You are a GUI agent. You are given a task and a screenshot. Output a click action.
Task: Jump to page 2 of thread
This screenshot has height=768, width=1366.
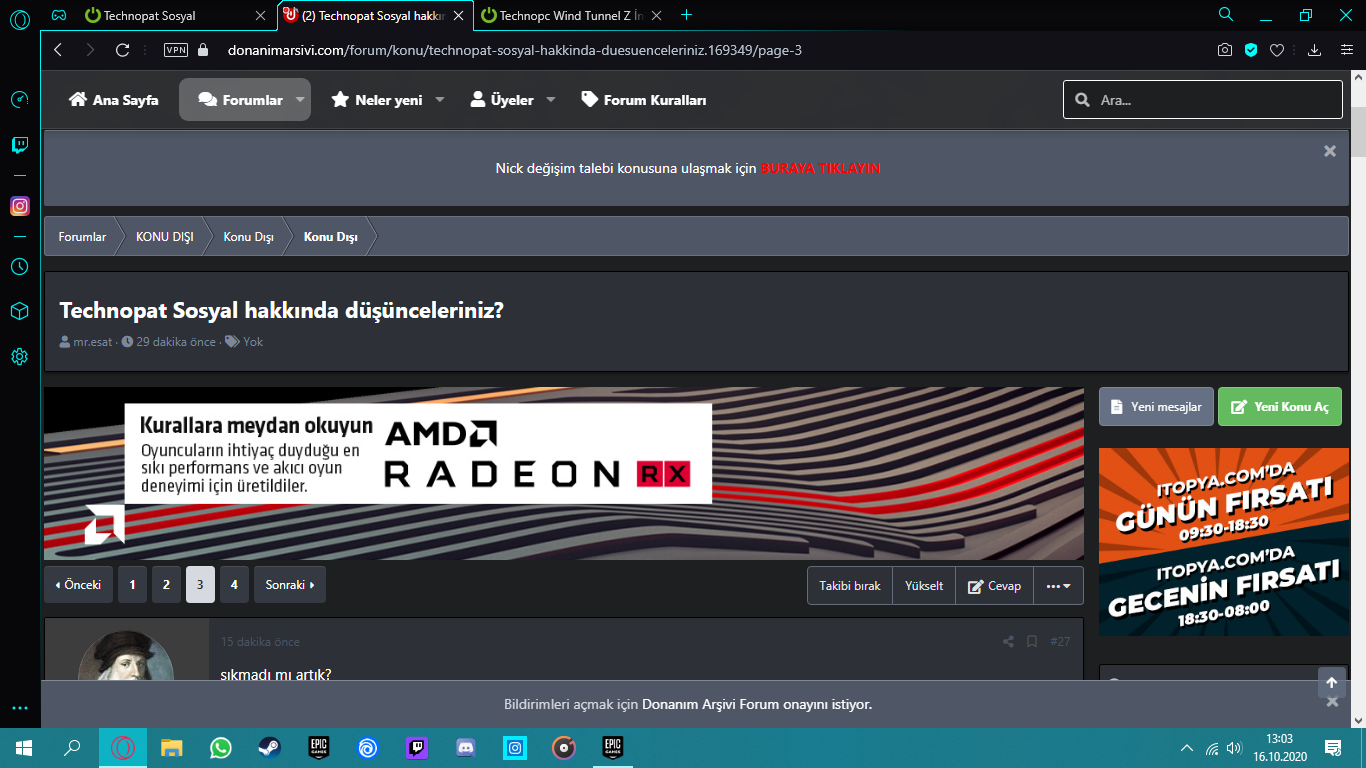point(166,585)
